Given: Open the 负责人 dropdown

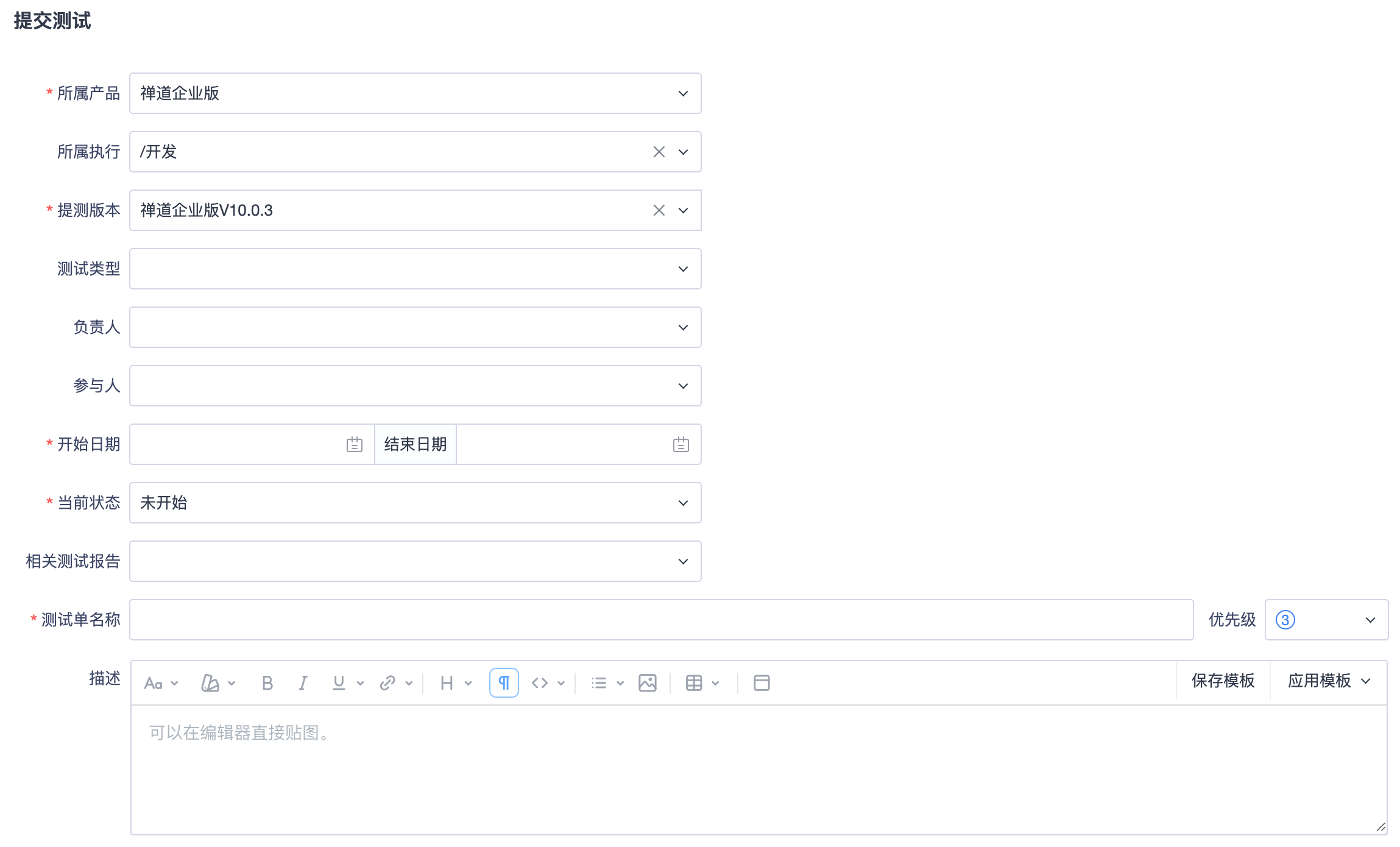Looking at the screenshot, I should click(x=683, y=327).
